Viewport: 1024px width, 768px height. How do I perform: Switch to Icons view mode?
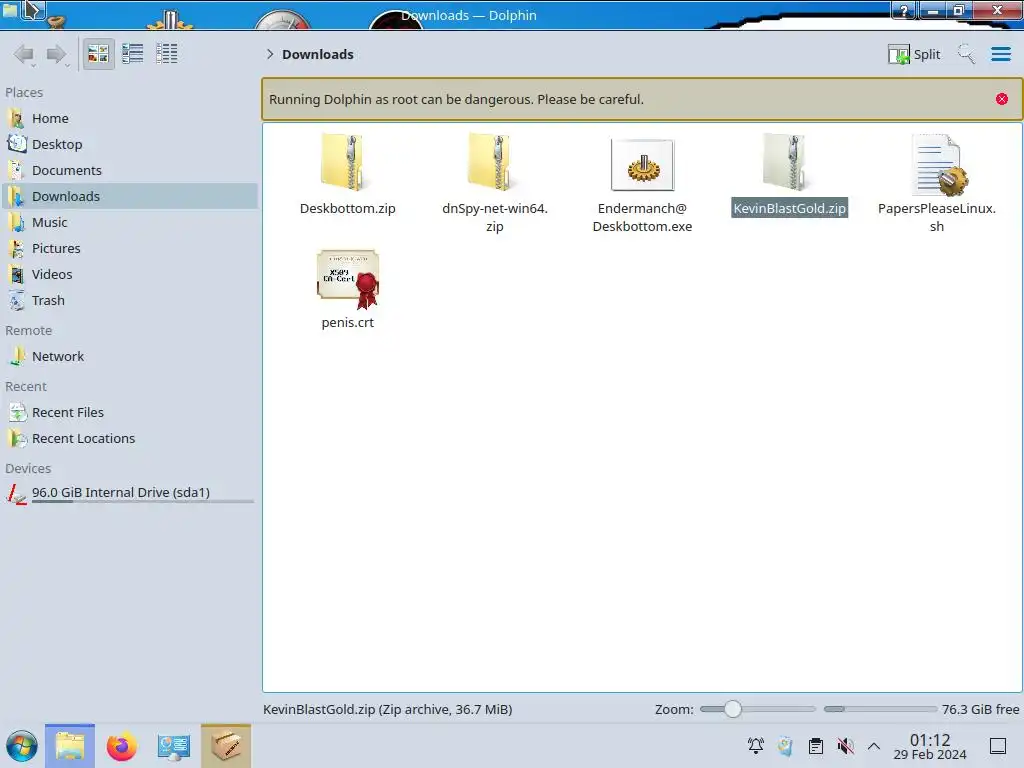click(x=98, y=54)
